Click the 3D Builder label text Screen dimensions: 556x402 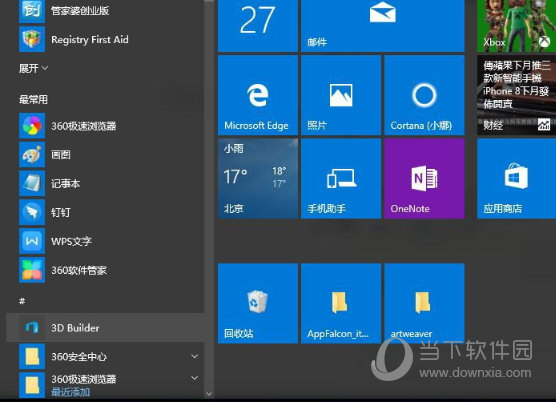[75, 328]
